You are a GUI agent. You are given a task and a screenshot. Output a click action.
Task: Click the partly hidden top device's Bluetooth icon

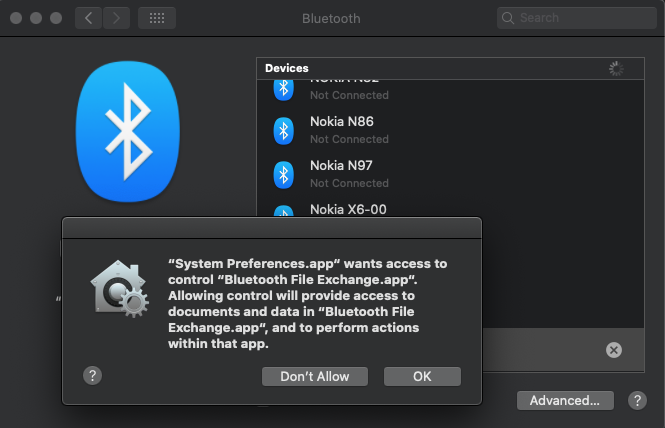point(284,90)
